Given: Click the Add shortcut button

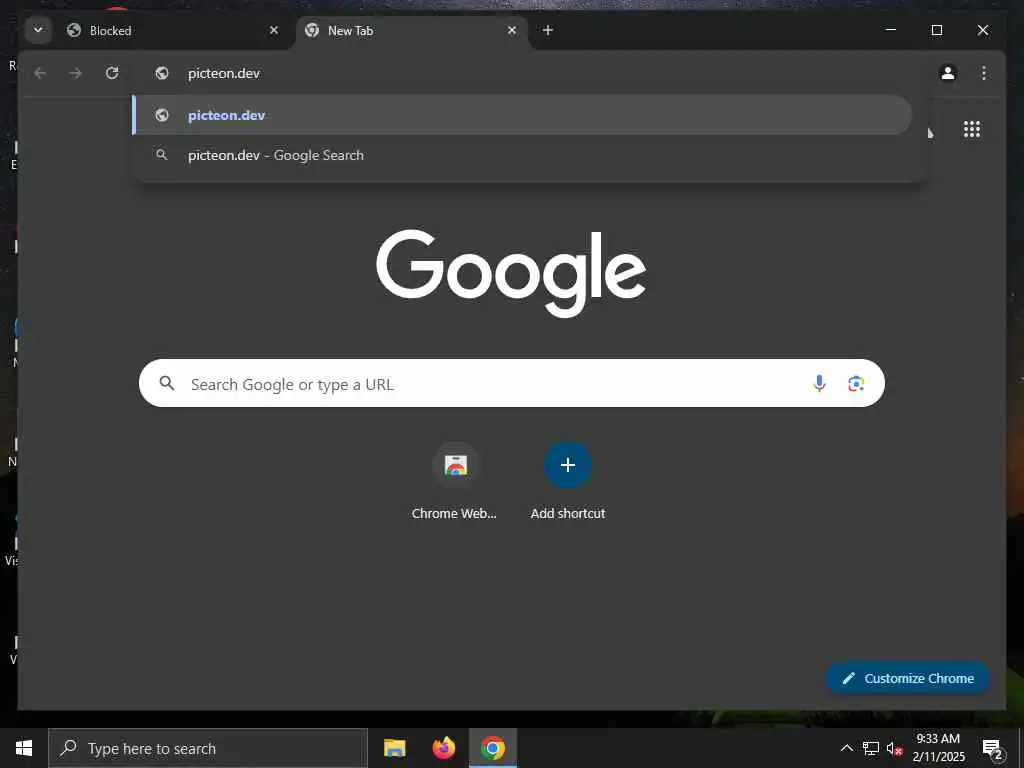Looking at the screenshot, I should click(x=568, y=482).
